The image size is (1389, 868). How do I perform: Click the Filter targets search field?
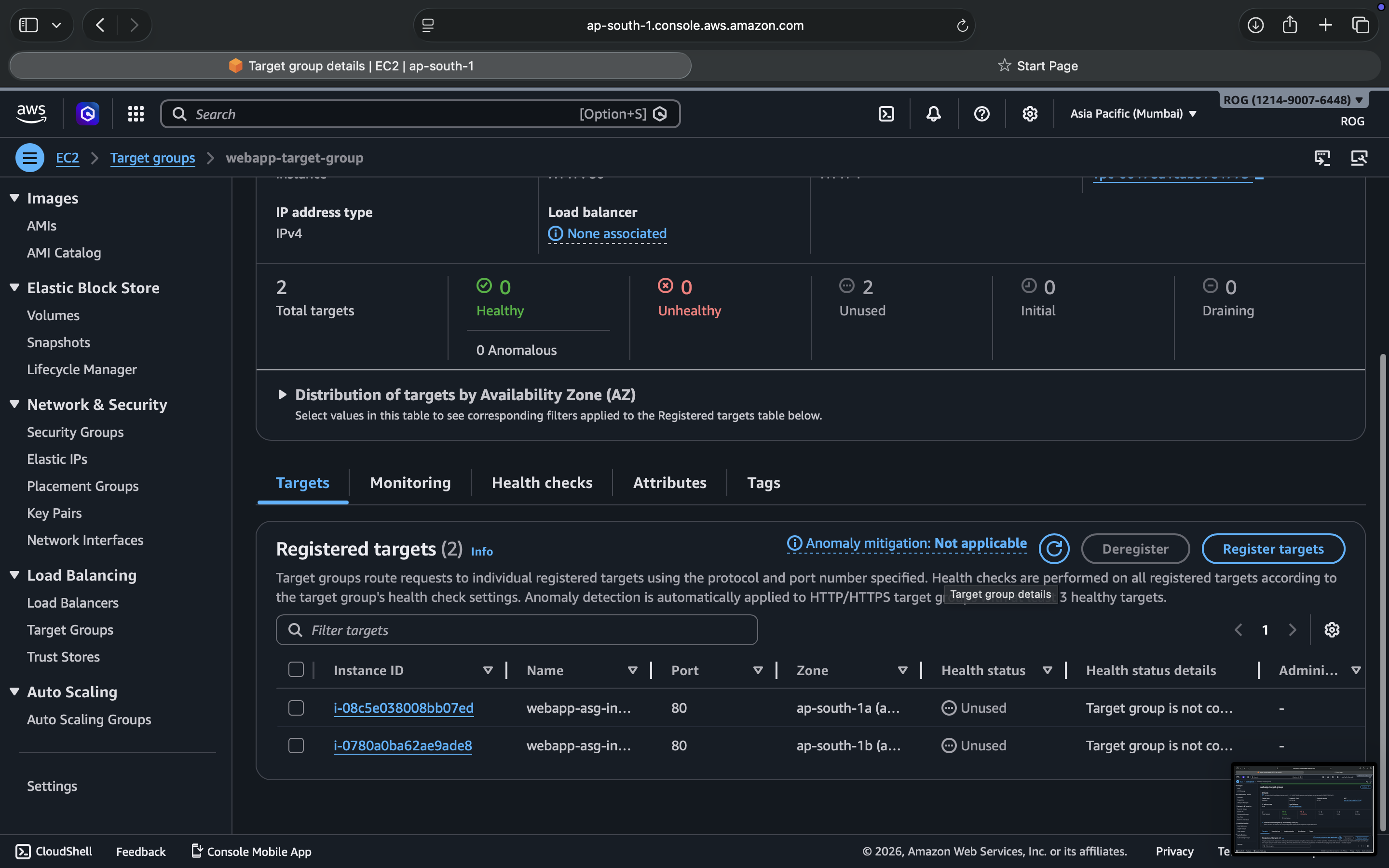click(517, 630)
